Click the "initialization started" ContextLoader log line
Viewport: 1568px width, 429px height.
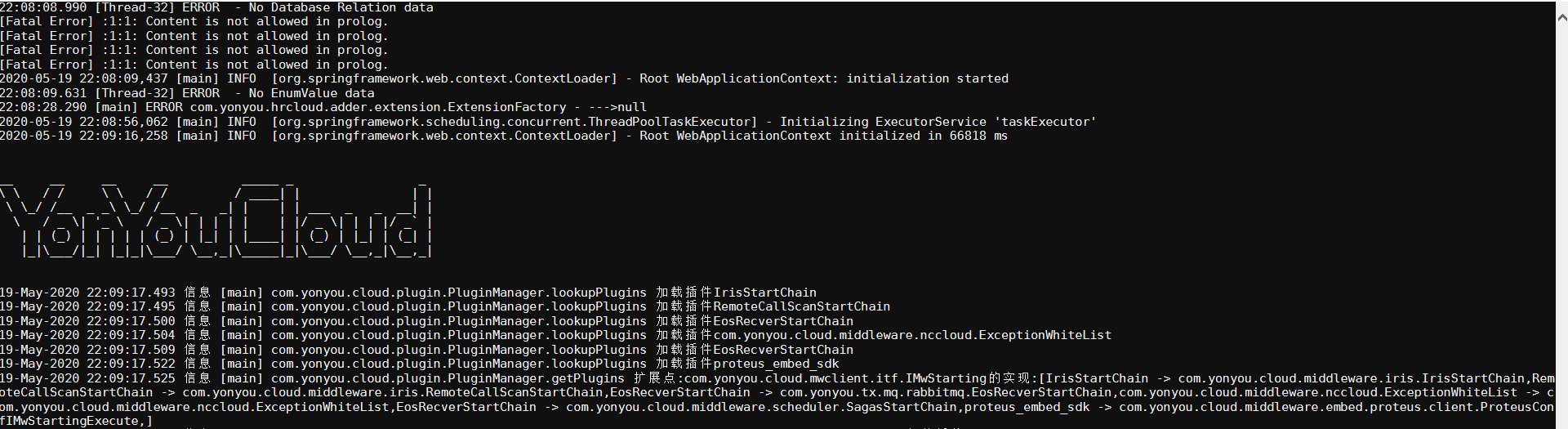pos(503,78)
